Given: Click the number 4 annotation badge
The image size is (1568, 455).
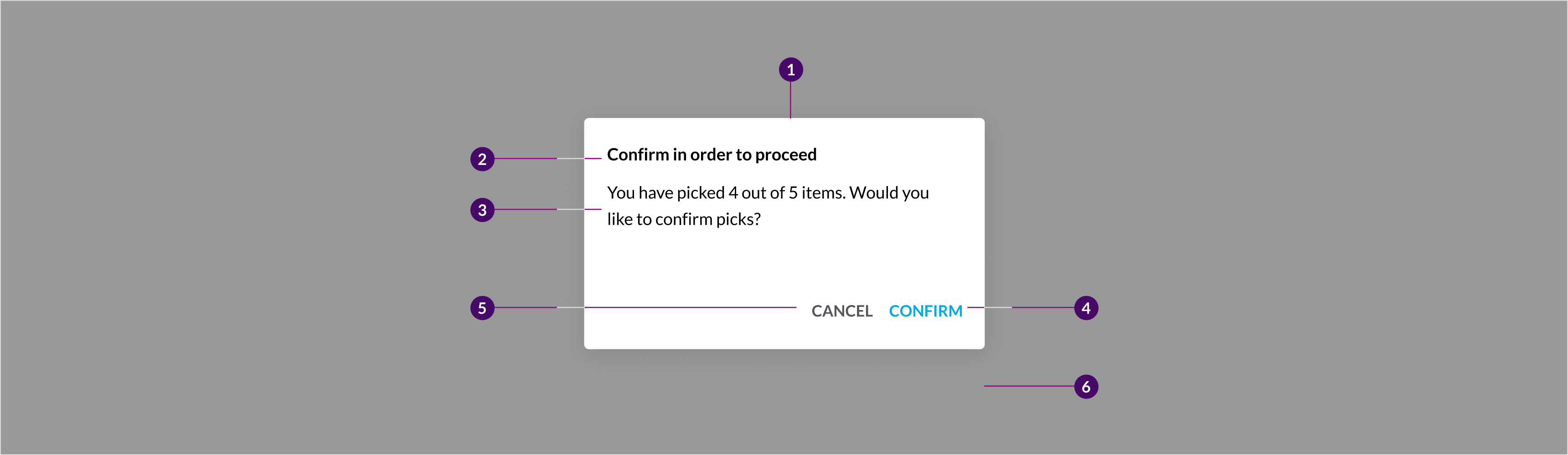Looking at the screenshot, I should [x=1086, y=308].
